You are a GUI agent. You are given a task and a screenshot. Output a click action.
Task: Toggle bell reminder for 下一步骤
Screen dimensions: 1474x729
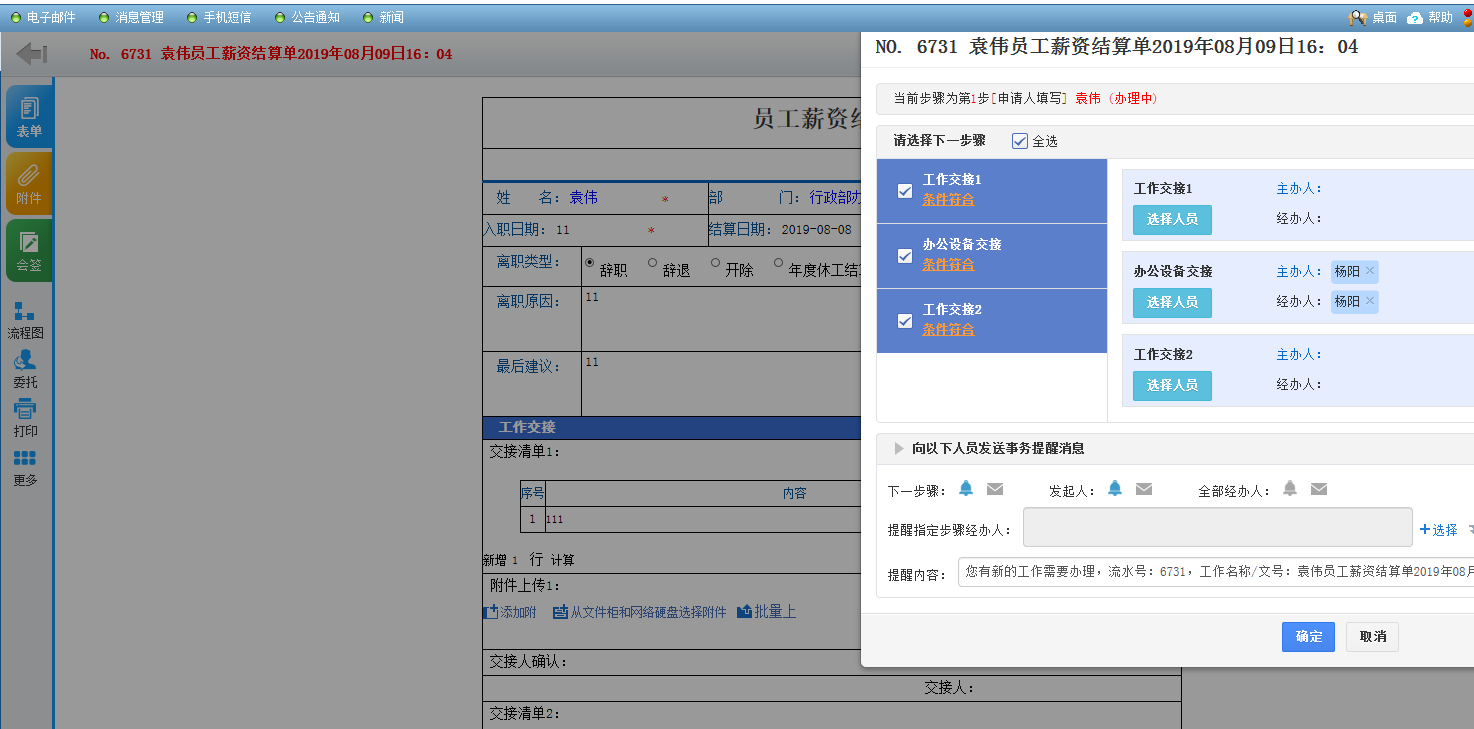pyautogui.click(x=966, y=489)
